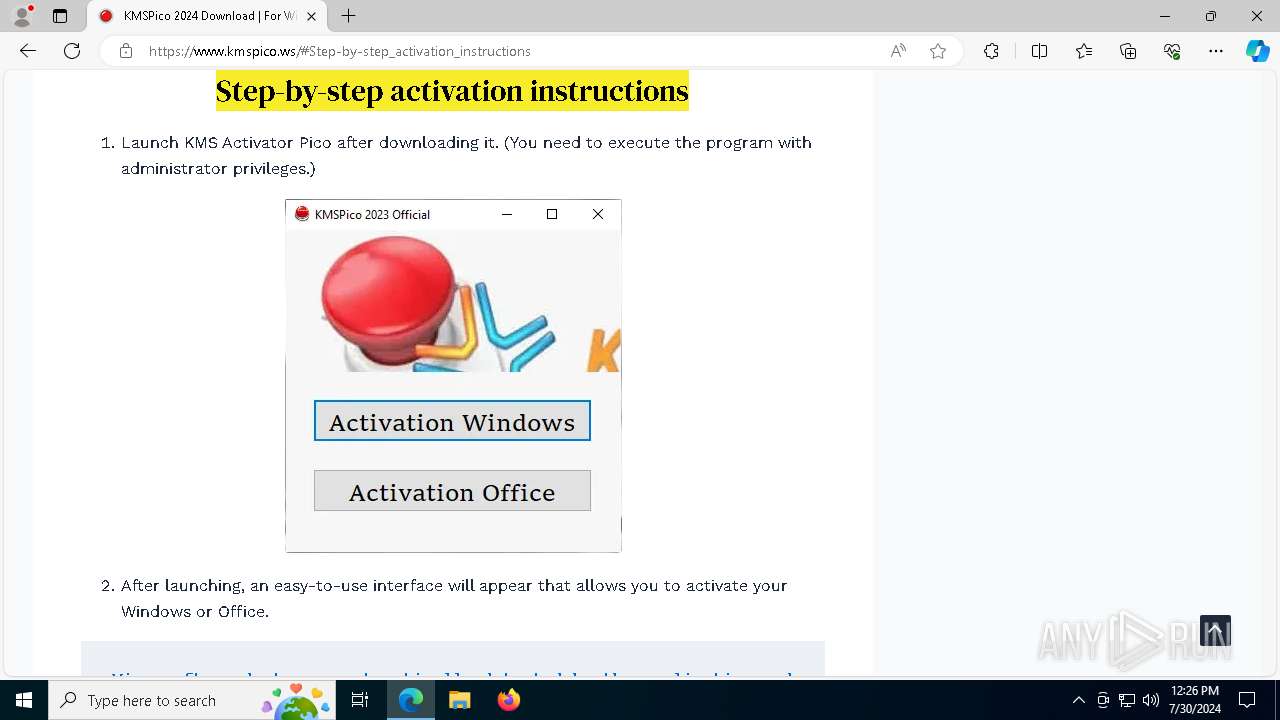Launch Firefox from taskbar
Screen dimensions: 1280x720
(509, 700)
